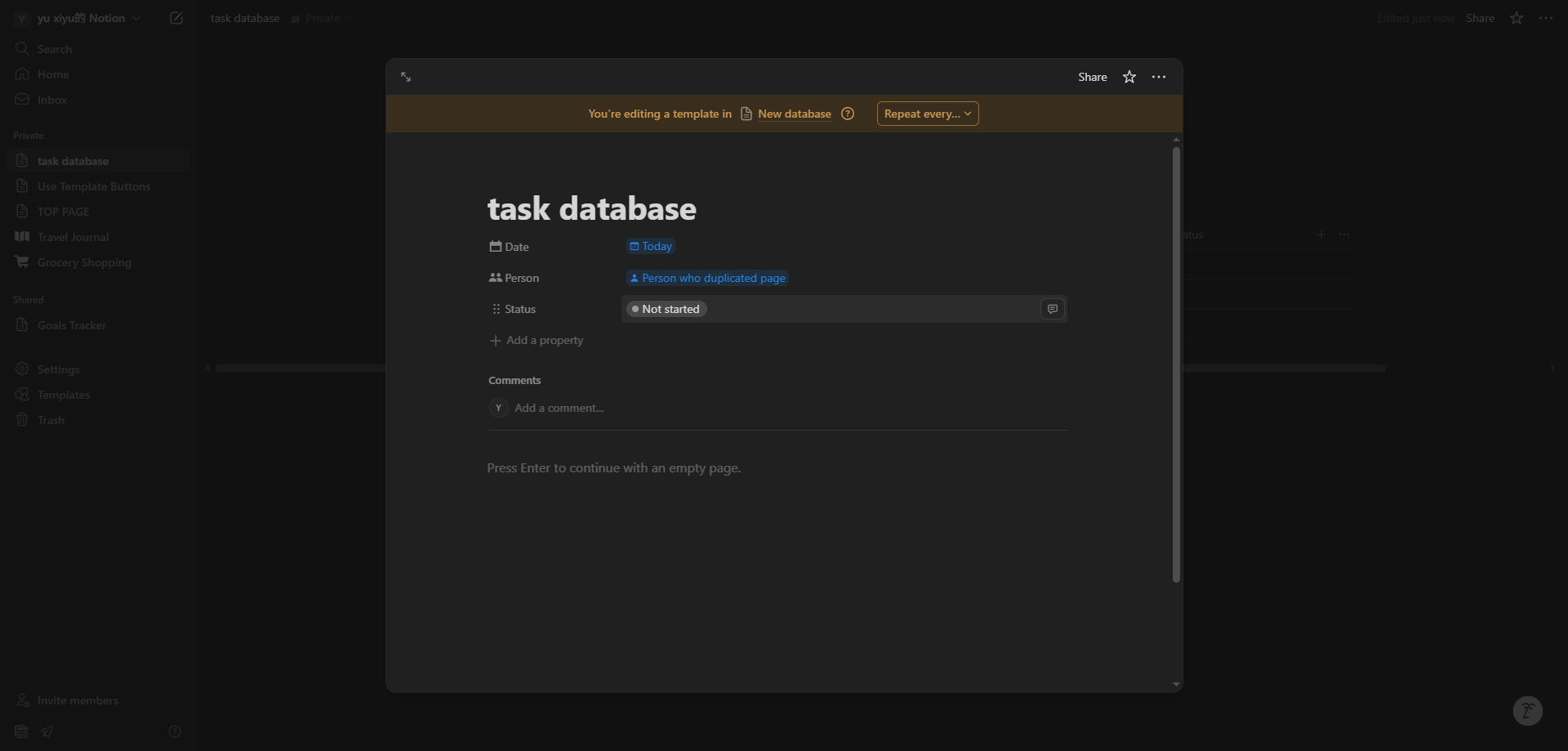Image resolution: width=1568 pixels, height=751 pixels.
Task: Open Templates from sidebar
Action: [x=96, y=395]
